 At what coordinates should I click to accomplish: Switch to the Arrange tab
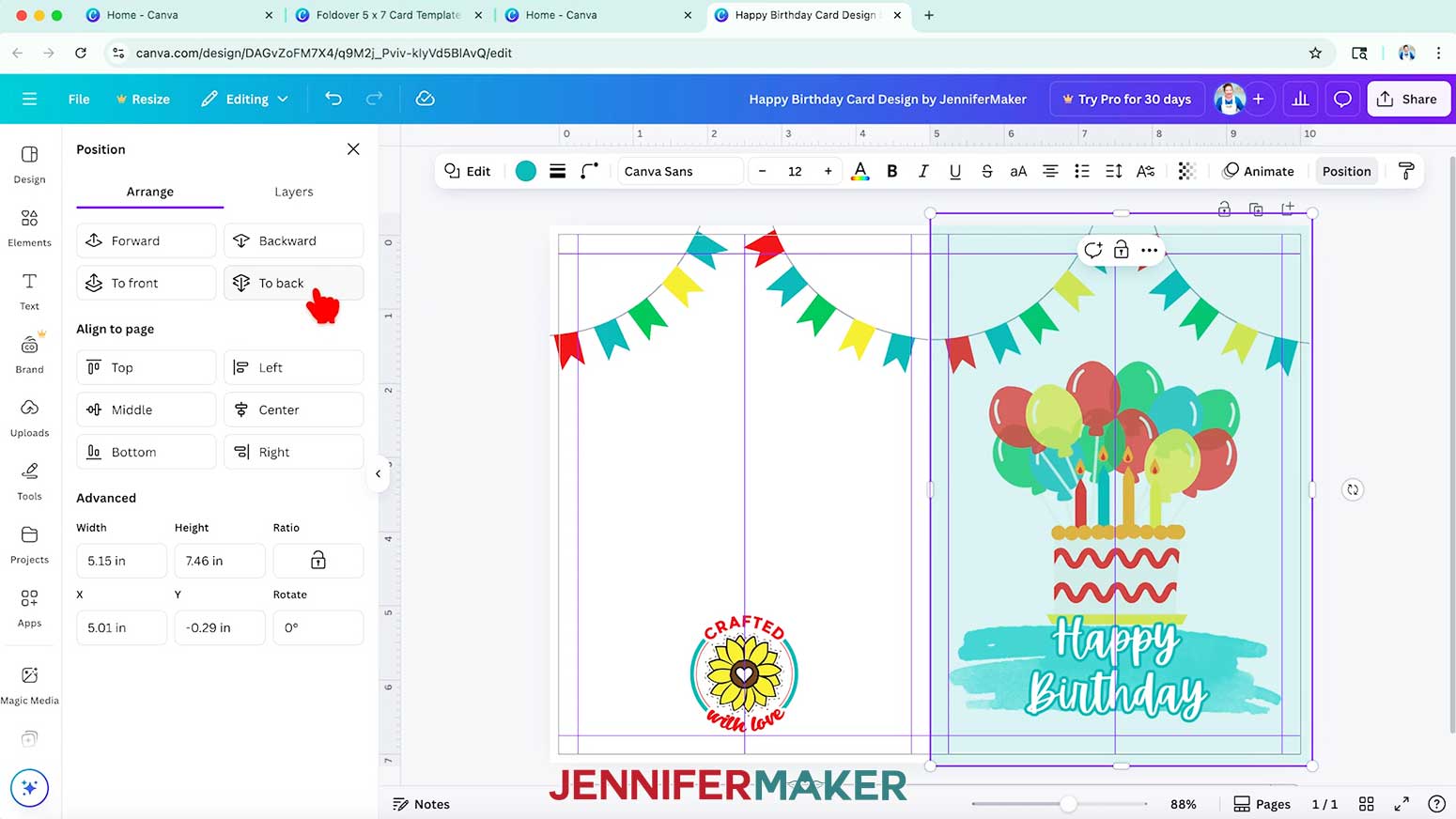(x=150, y=192)
